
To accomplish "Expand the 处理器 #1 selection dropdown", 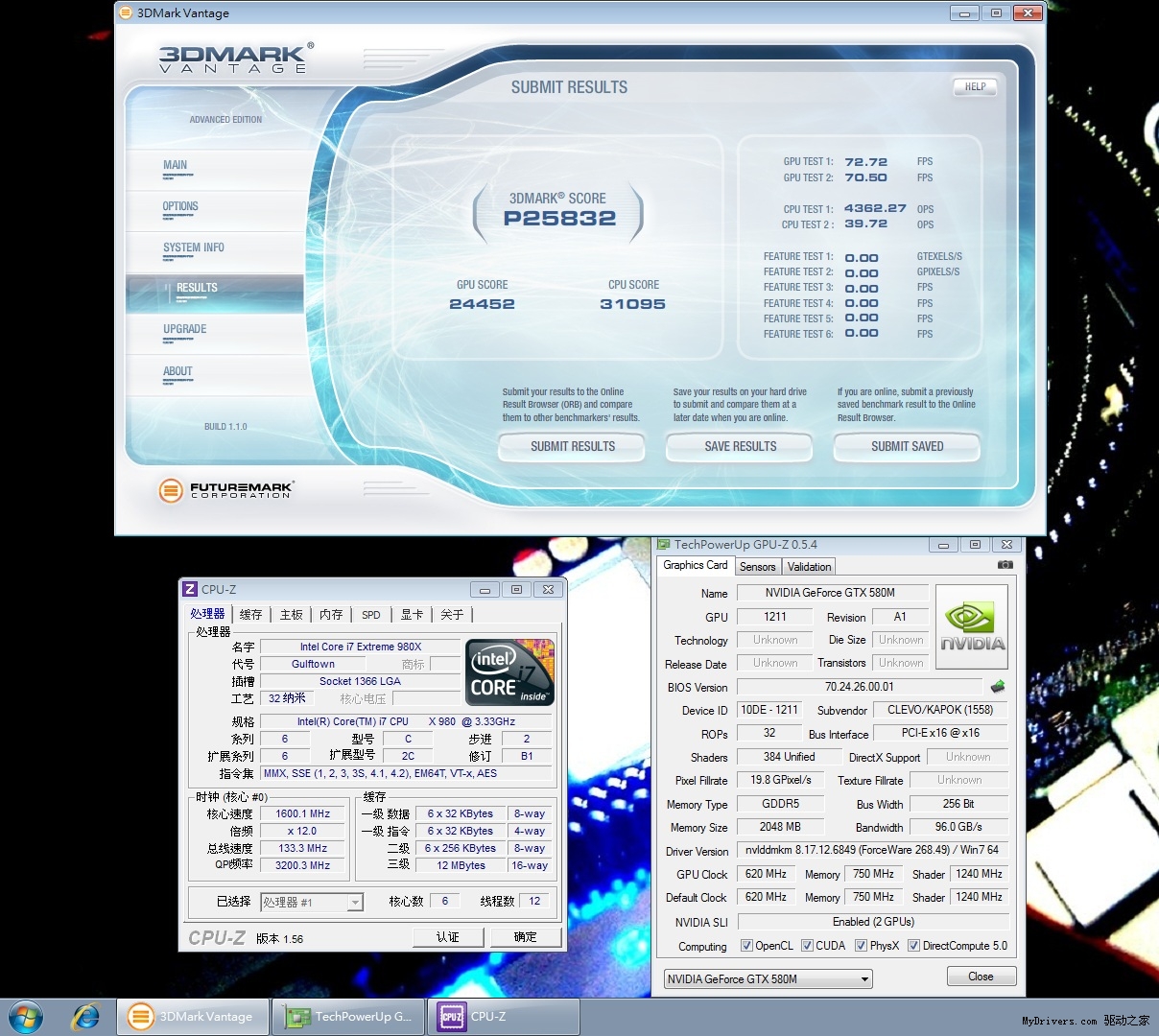I will coord(354,903).
